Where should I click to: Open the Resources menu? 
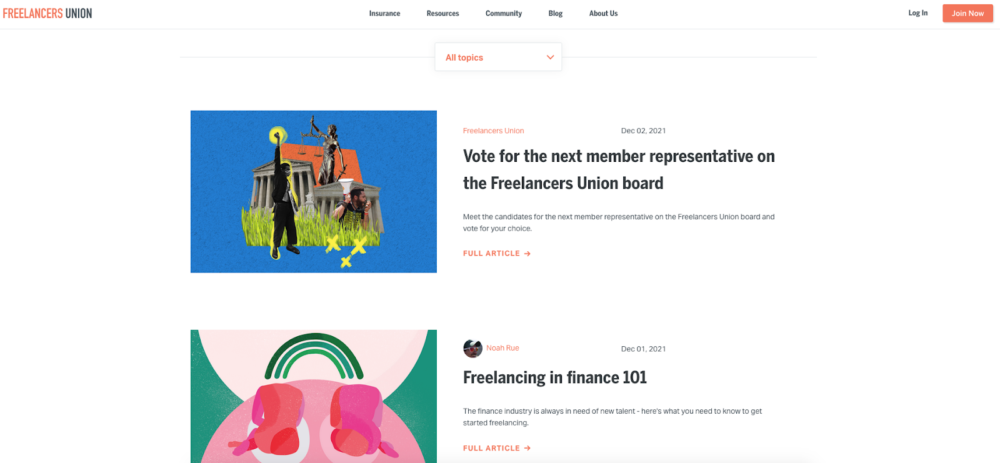pyautogui.click(x=443, y=13)
